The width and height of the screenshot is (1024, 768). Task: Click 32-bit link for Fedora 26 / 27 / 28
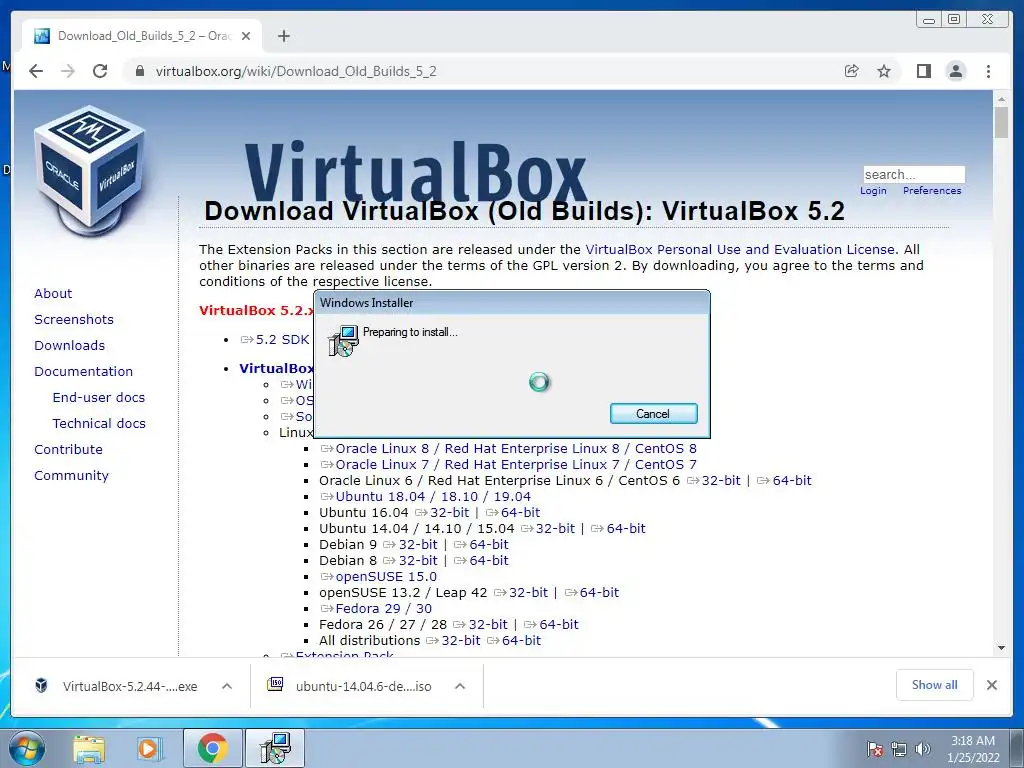click(x=481, y=624)
